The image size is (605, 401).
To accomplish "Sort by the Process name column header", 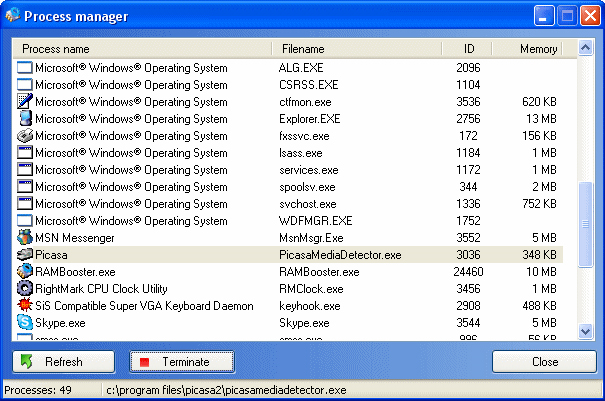I will coord(142,49).
